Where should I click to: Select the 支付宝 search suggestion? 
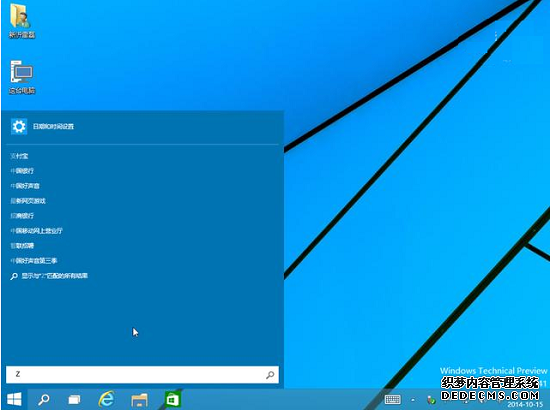coord(19,156)
